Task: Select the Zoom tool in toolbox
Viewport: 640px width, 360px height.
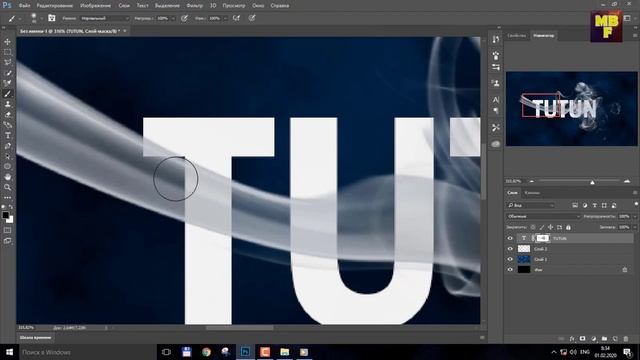Action: pos(7,187)
